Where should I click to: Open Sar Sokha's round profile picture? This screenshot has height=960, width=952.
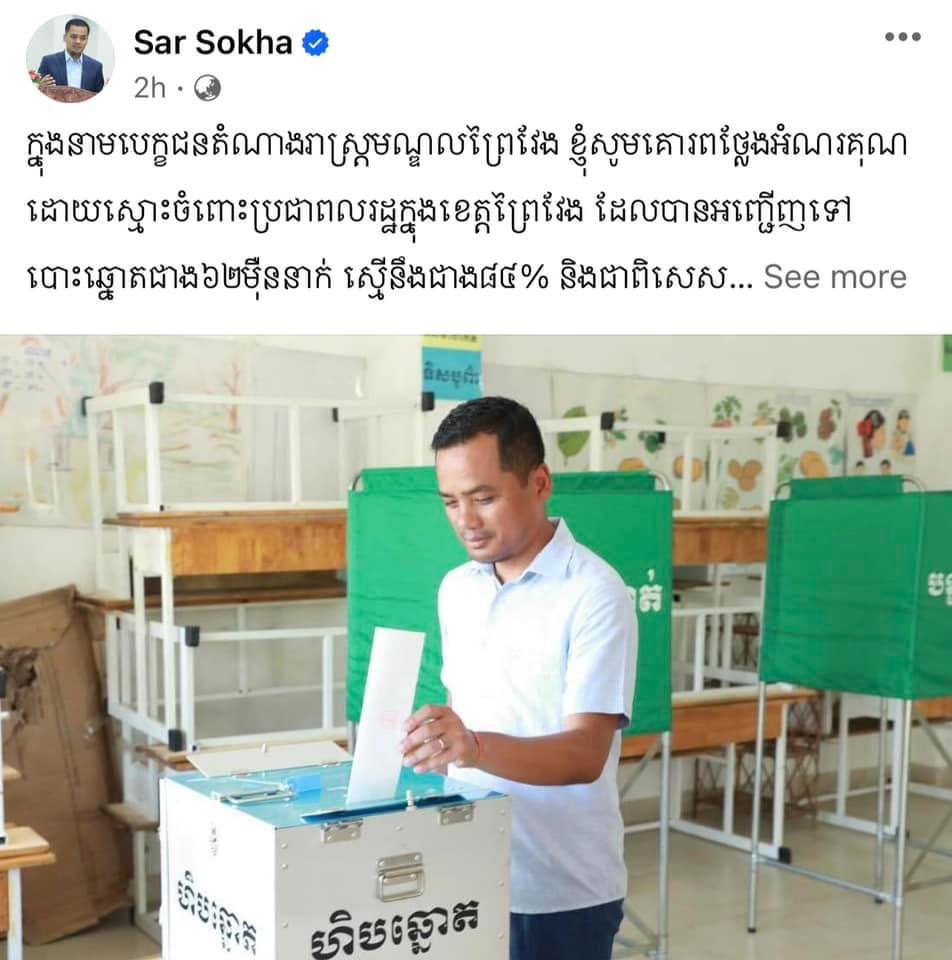70,58
